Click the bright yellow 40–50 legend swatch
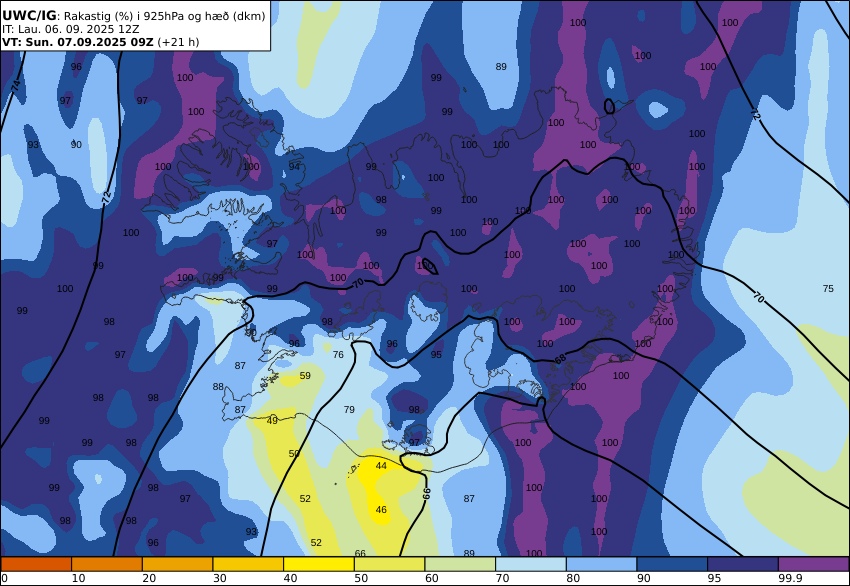This screenshot has width=850, height=586. 319,564
